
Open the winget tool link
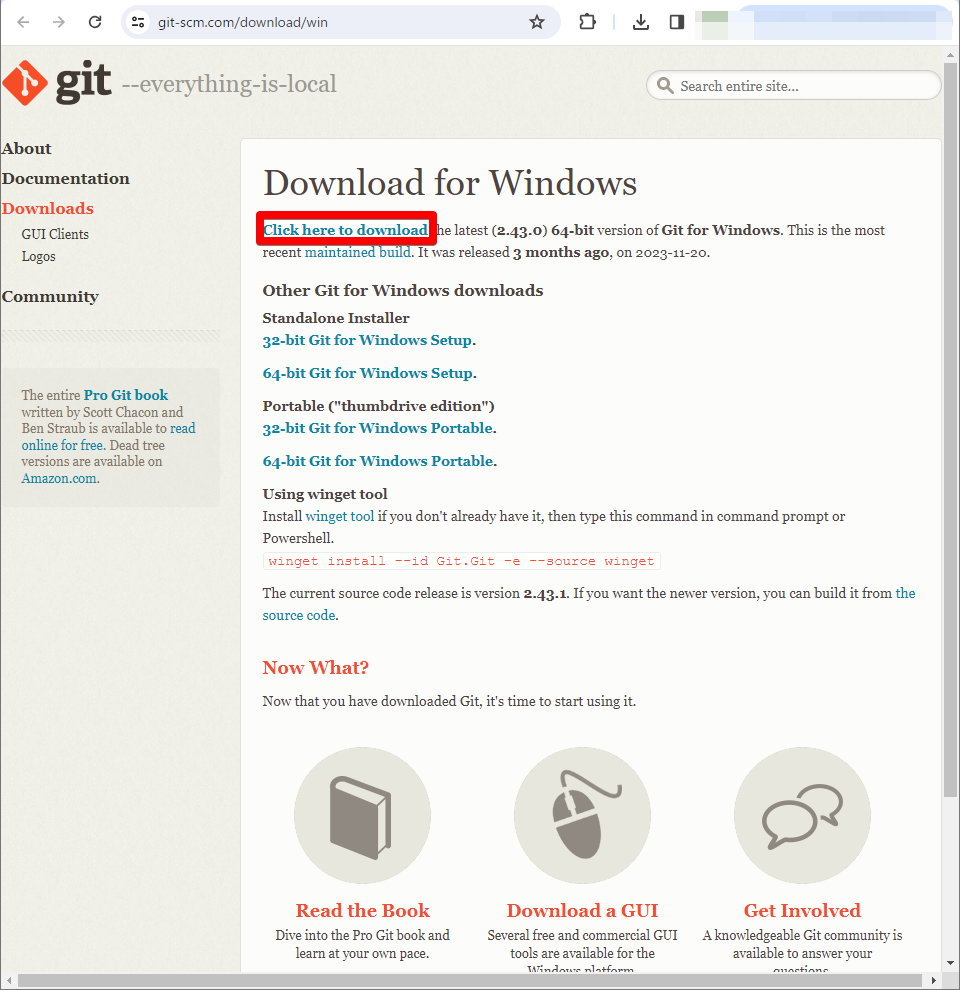[340, 516]
